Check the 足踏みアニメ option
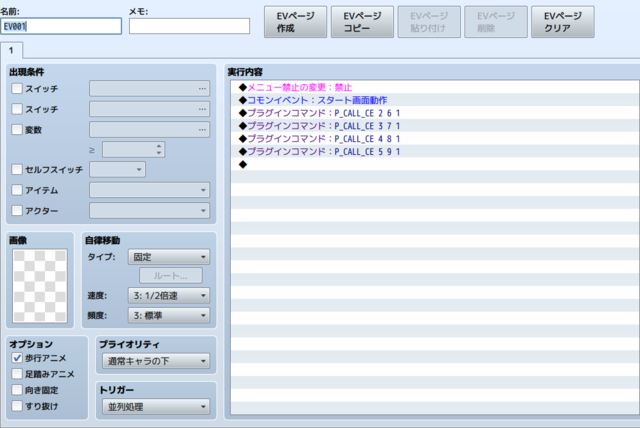 click(17, 374)
